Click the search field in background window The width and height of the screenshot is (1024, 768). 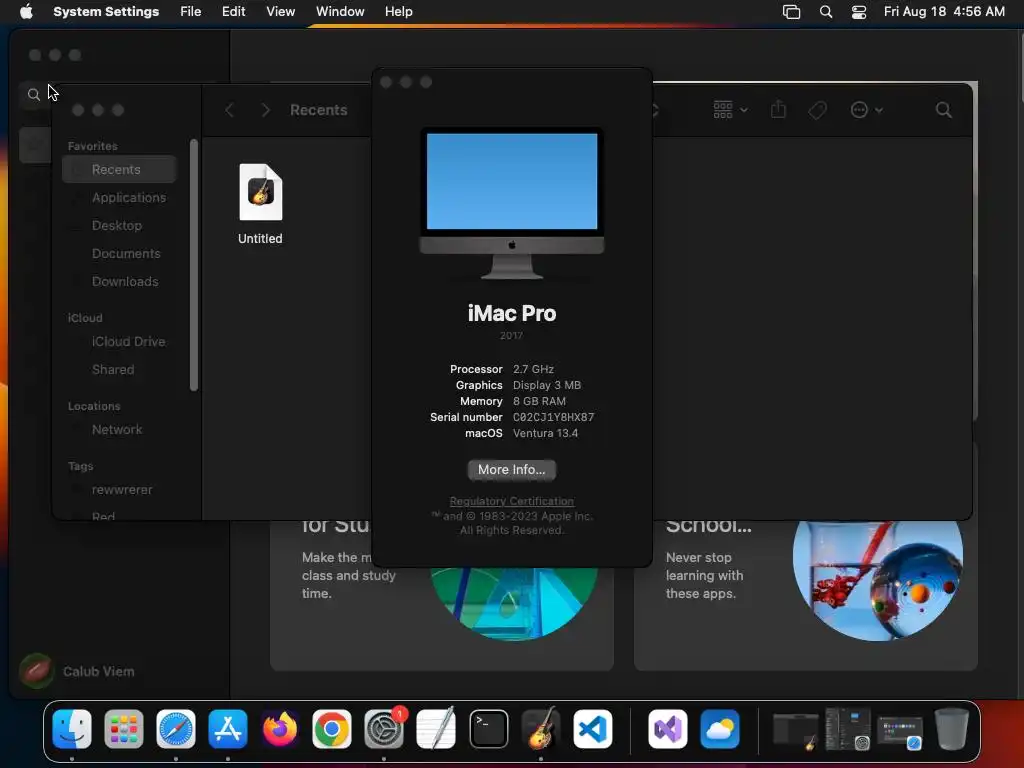pos(36,95)
